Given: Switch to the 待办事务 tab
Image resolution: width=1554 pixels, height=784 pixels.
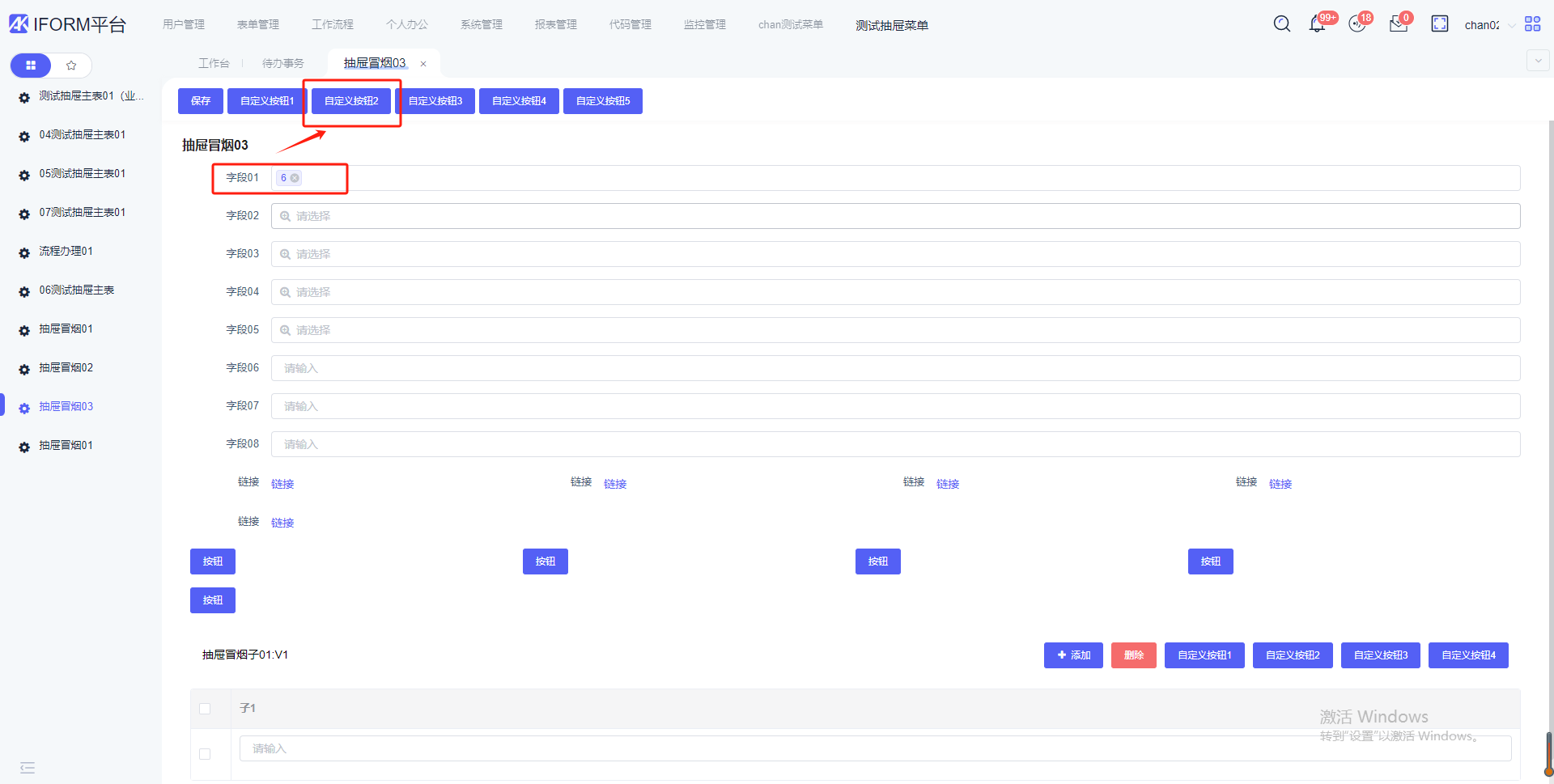Looking at the screenshot, I should pyautogui.click(x=282, y=63).
